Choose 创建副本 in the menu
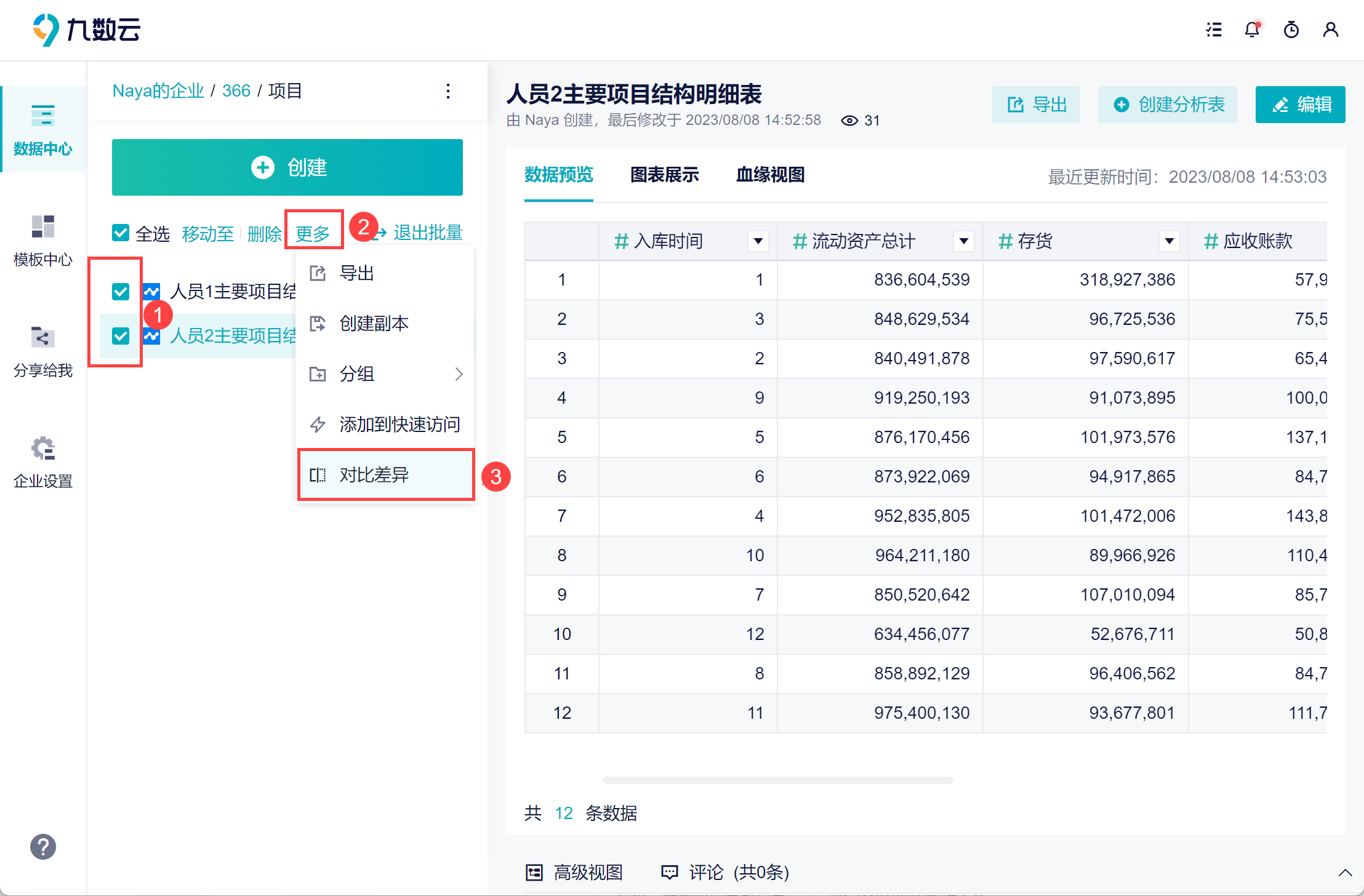 coord(385,323)
